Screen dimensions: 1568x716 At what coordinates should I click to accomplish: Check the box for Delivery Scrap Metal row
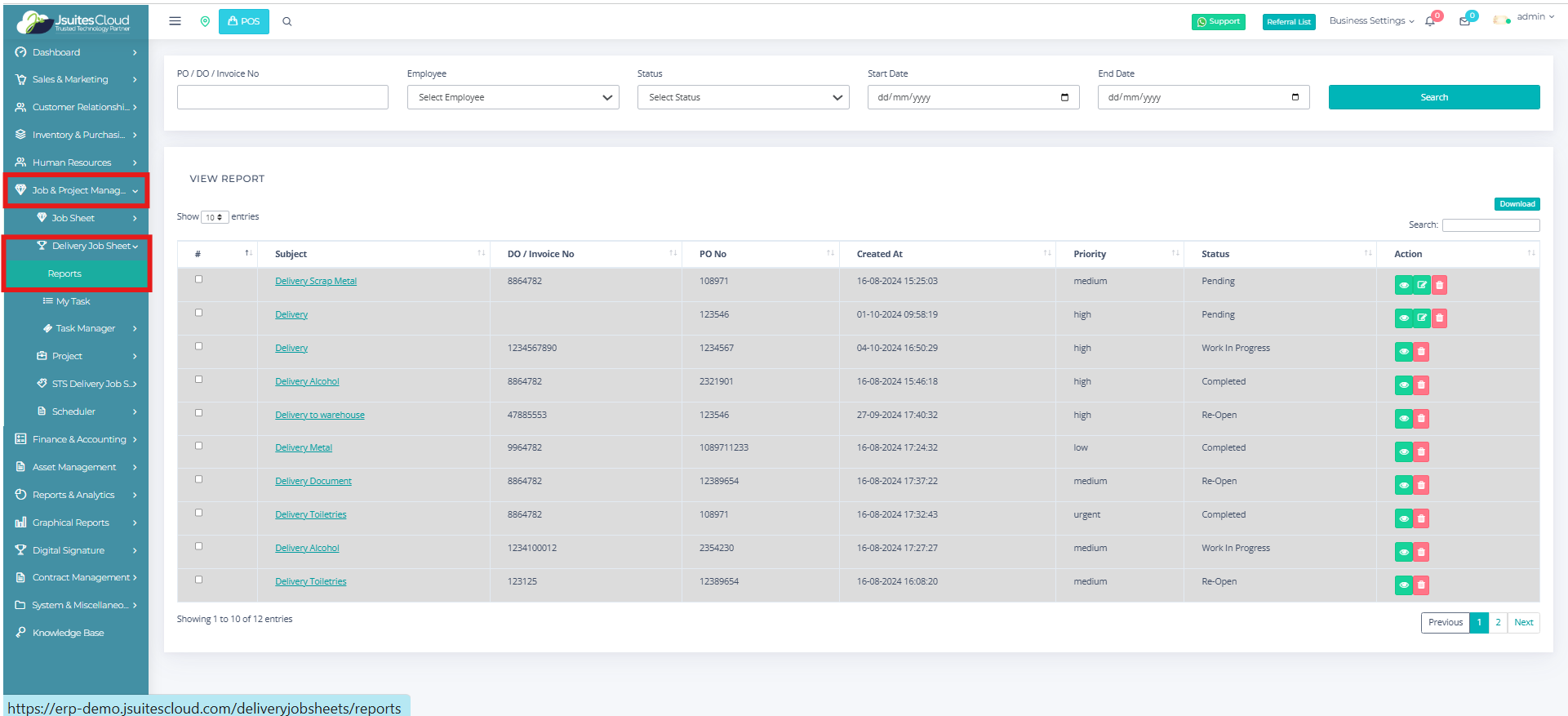[198, 279]
